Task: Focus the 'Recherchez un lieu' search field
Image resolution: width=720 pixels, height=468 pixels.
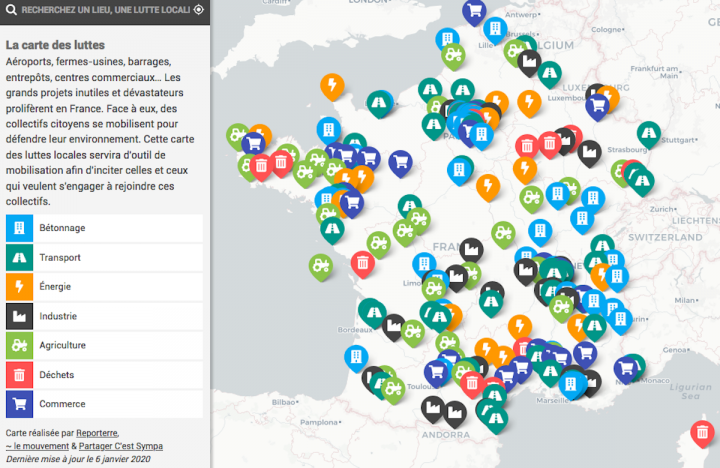Action: pos(100,10)
